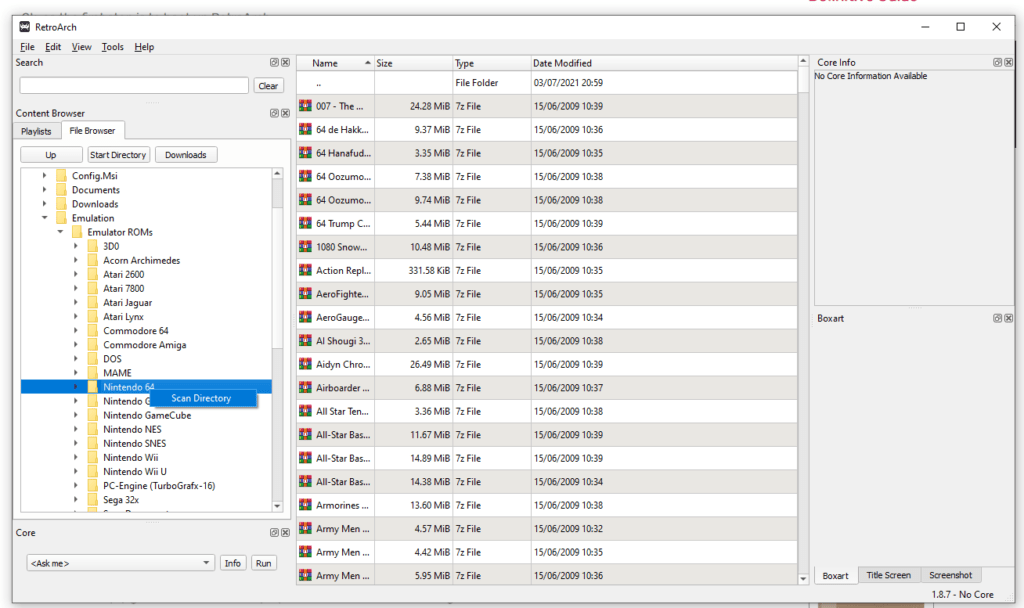
Task: Sort file list by Name column
Action: pyautogui.click(x=335, y=63)
